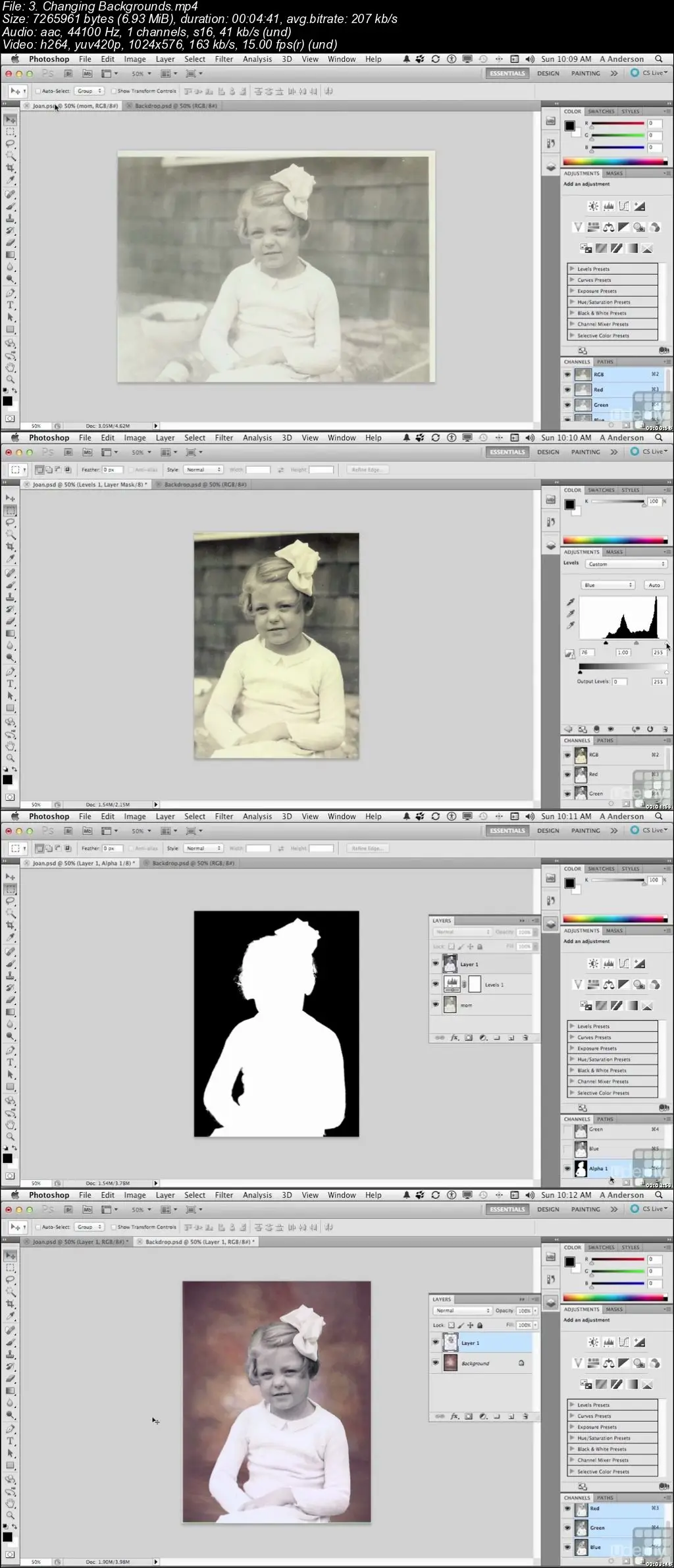Pick the Clone Stamp tool in the 10:09 AM frame
This screenshot has width=674, height=1568.
(11, 218)
